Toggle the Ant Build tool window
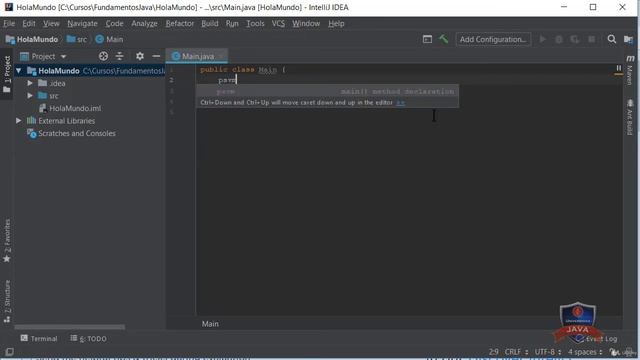The image size is (640, 360). [x=630, y=117]
